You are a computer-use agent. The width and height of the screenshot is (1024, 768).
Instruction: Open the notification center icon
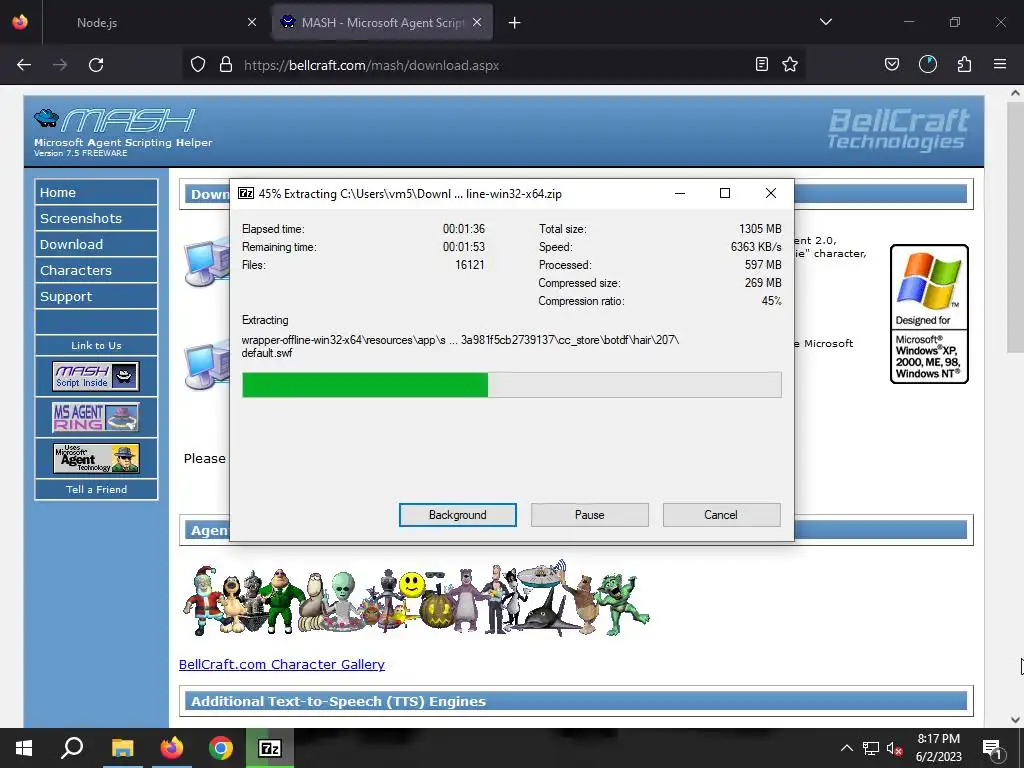[993, 749]
